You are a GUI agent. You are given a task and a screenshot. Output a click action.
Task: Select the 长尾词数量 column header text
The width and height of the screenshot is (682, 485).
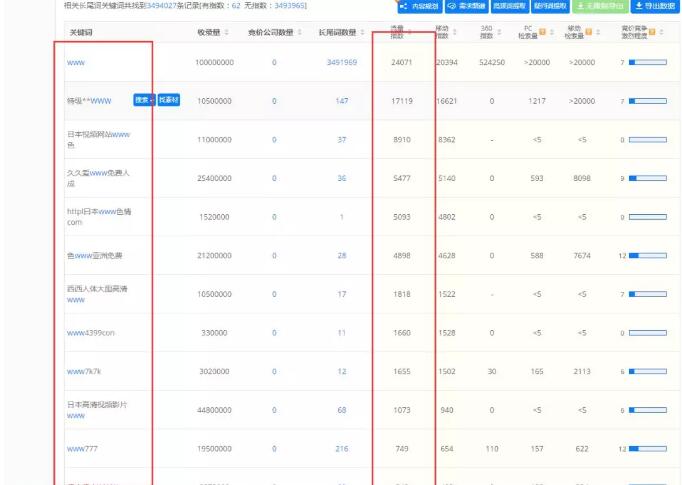[337, 32]
